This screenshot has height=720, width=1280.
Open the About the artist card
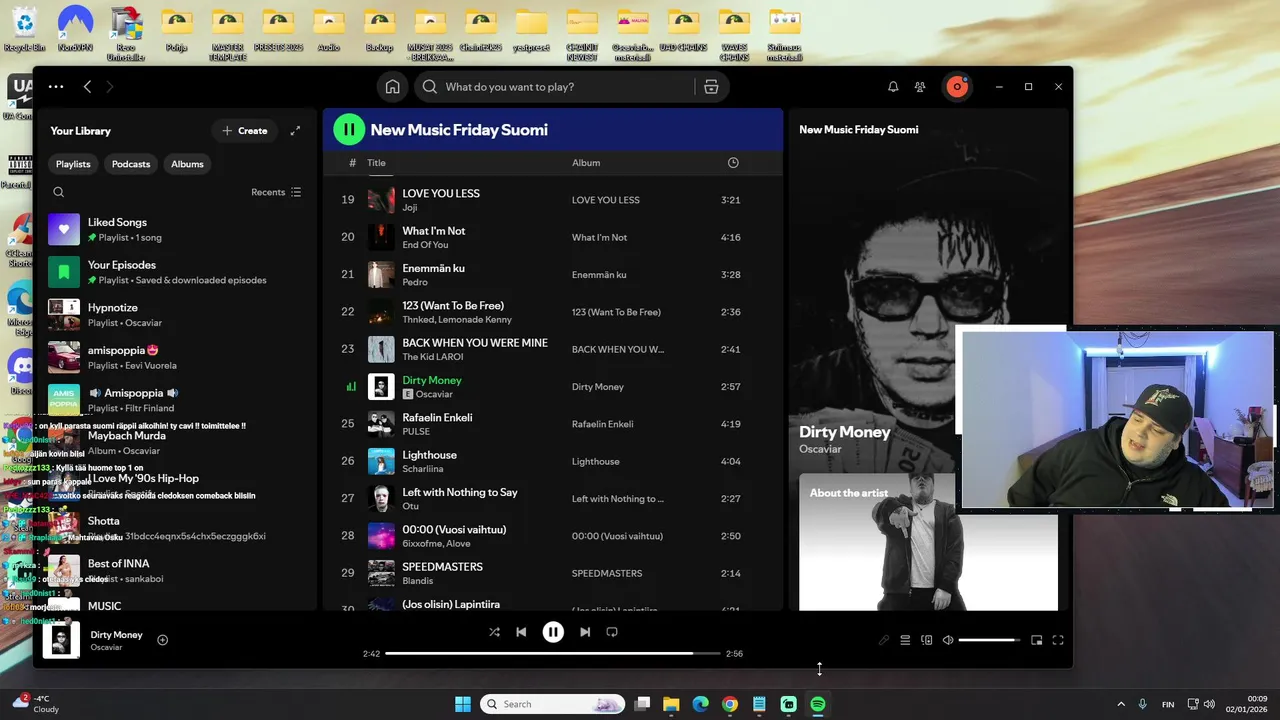tap(928, 541)
